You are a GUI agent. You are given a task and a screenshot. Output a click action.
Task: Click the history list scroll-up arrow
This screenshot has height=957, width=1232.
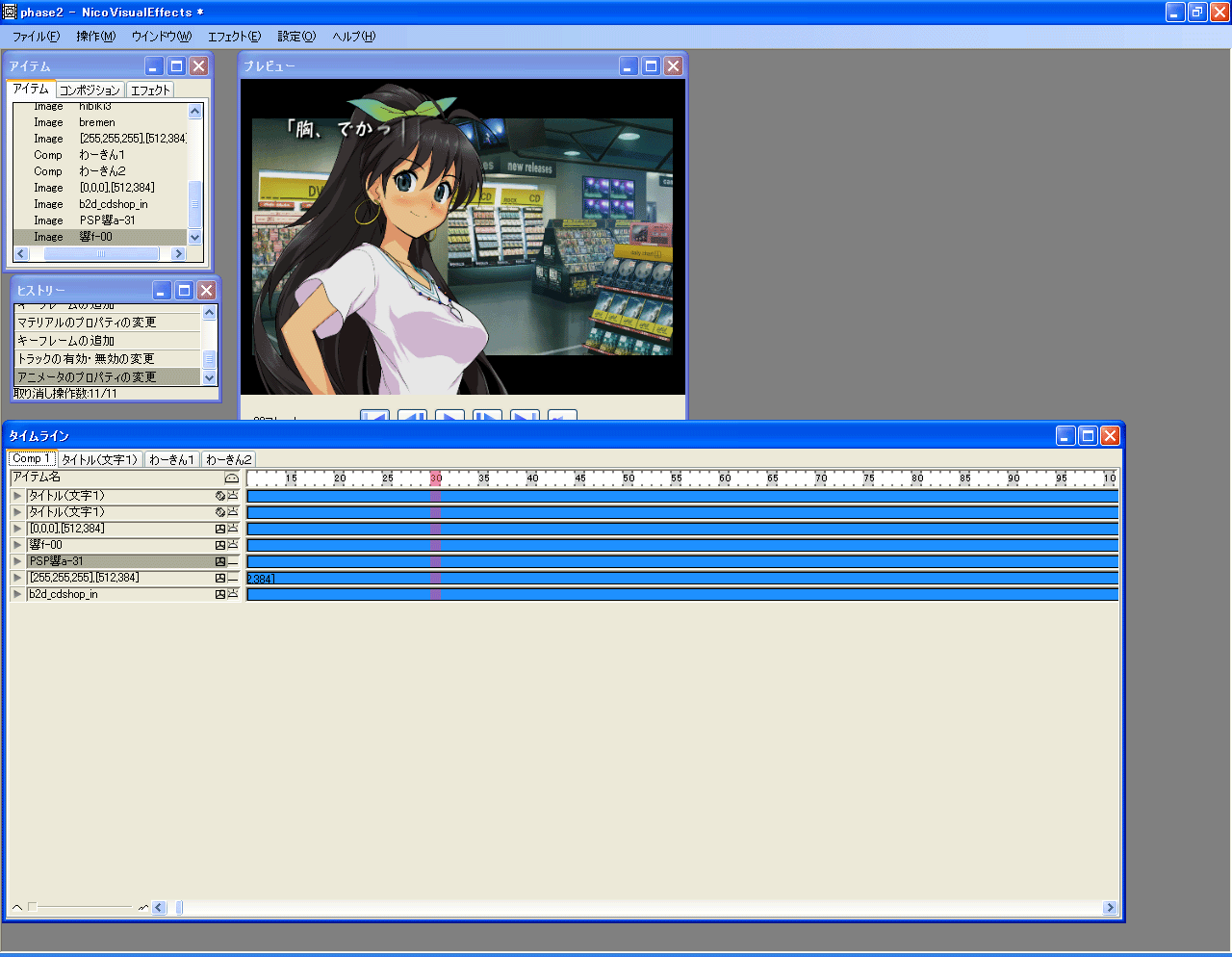[210, 313]
